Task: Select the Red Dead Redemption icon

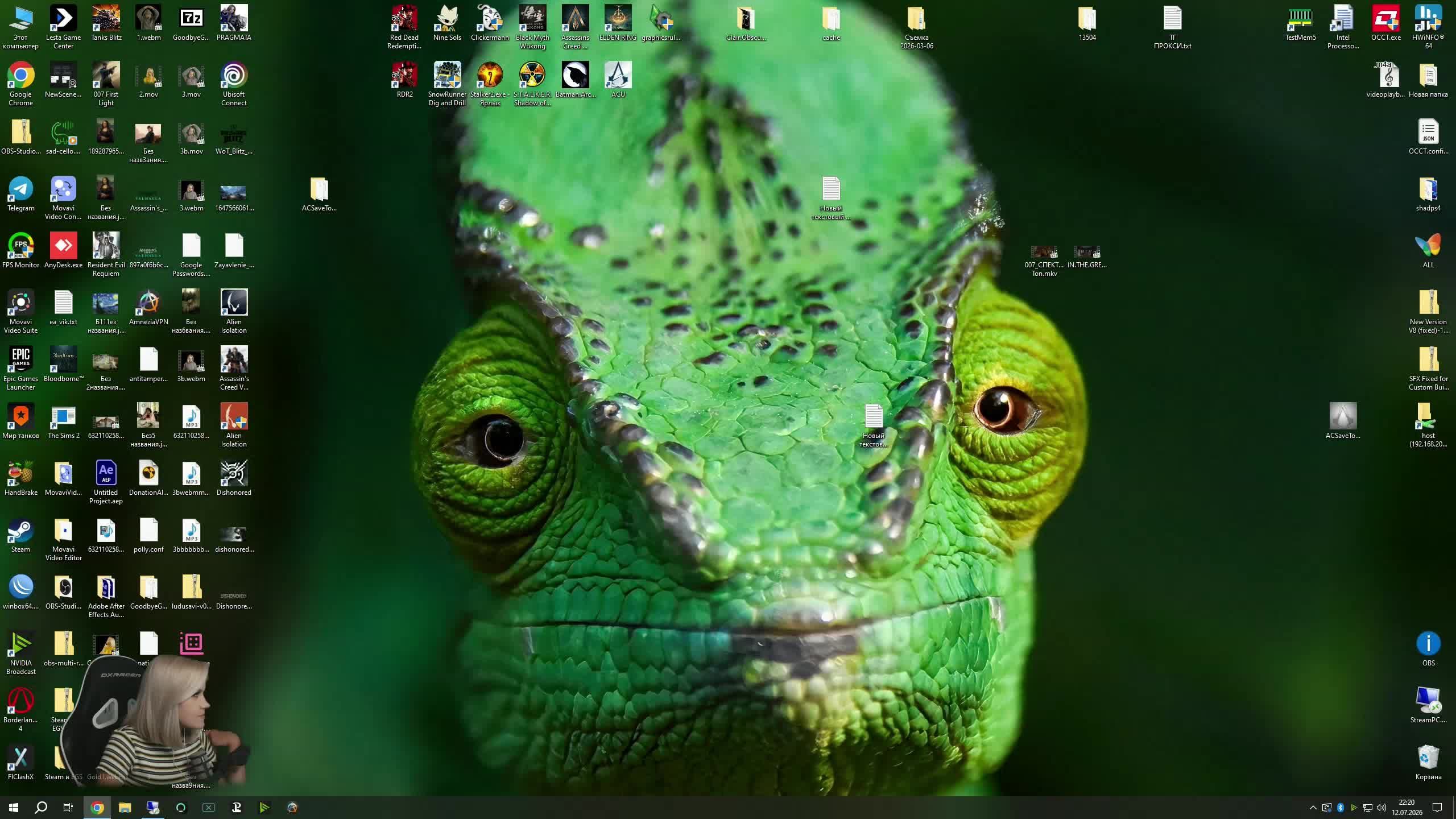Action: [x=404, y=27]
